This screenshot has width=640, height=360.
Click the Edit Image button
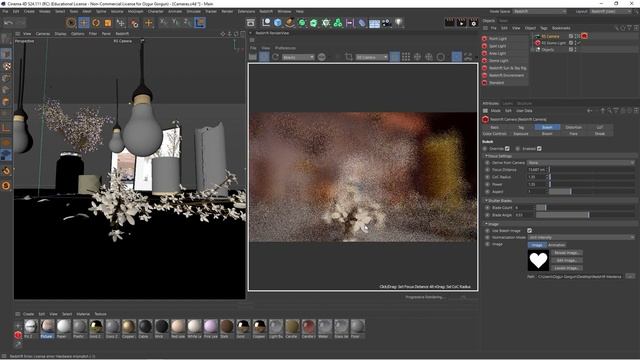(567, 260)
